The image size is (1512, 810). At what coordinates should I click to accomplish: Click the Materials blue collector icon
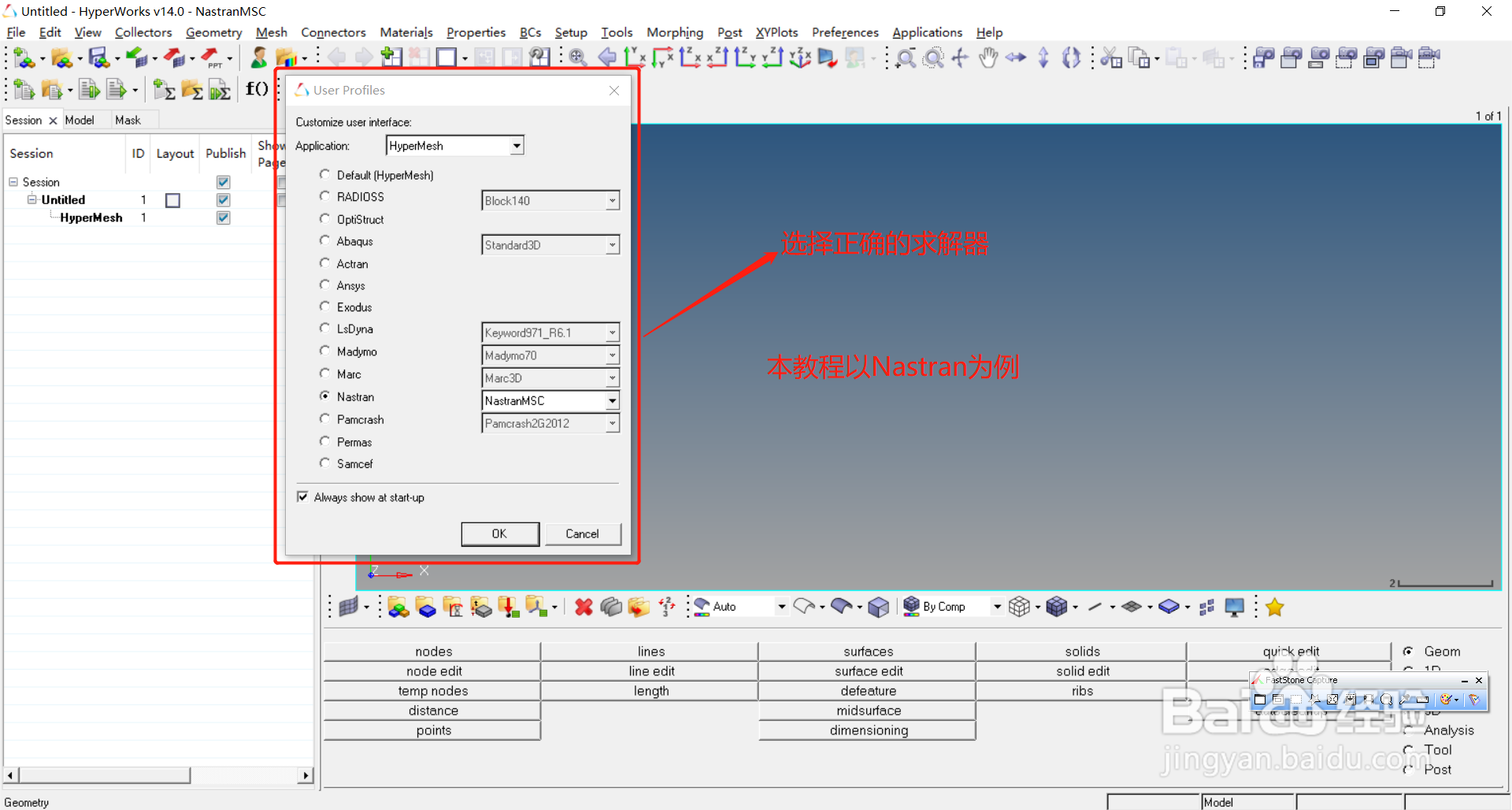[x=426, y=607]
